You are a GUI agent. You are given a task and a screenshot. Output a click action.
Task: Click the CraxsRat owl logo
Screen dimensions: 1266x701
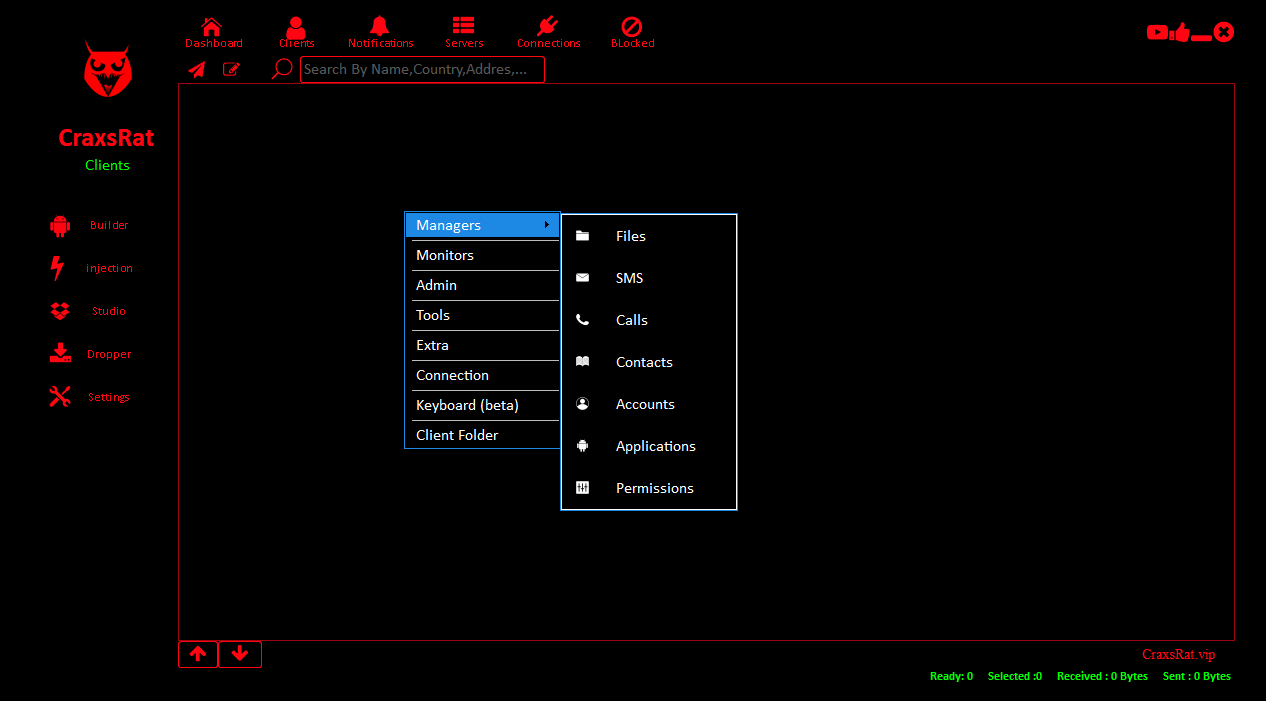point(107,69)
